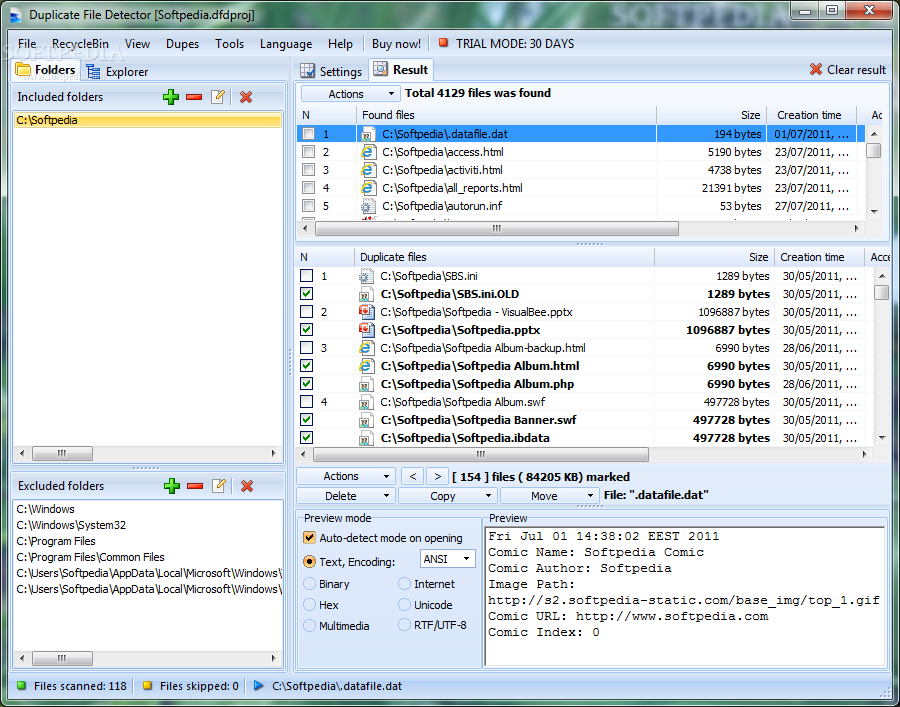Click the PowerPoint icon for Softpedia.pptx
This screenshot has height=707, width=900.
point(366,330)
